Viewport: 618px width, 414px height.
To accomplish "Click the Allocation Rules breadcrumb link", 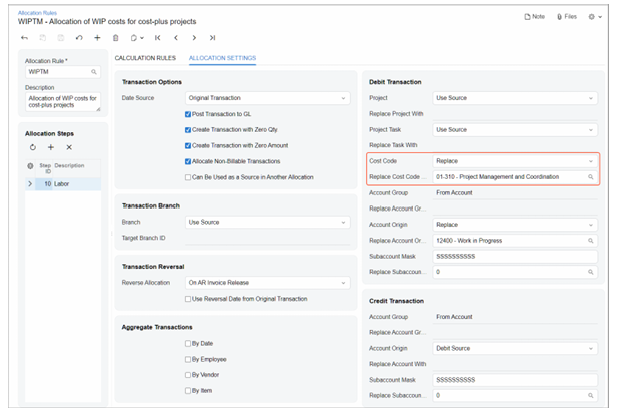I will pyautogui.click(x=38, y=11).
